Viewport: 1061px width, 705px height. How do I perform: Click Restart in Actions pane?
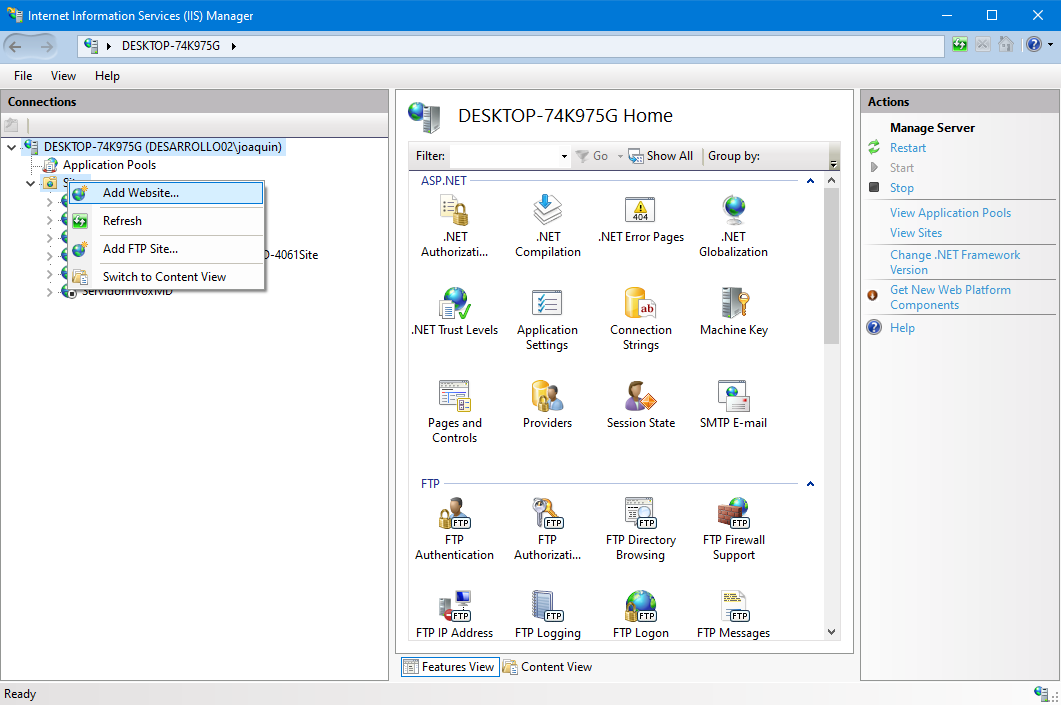(x=907, y=147)
